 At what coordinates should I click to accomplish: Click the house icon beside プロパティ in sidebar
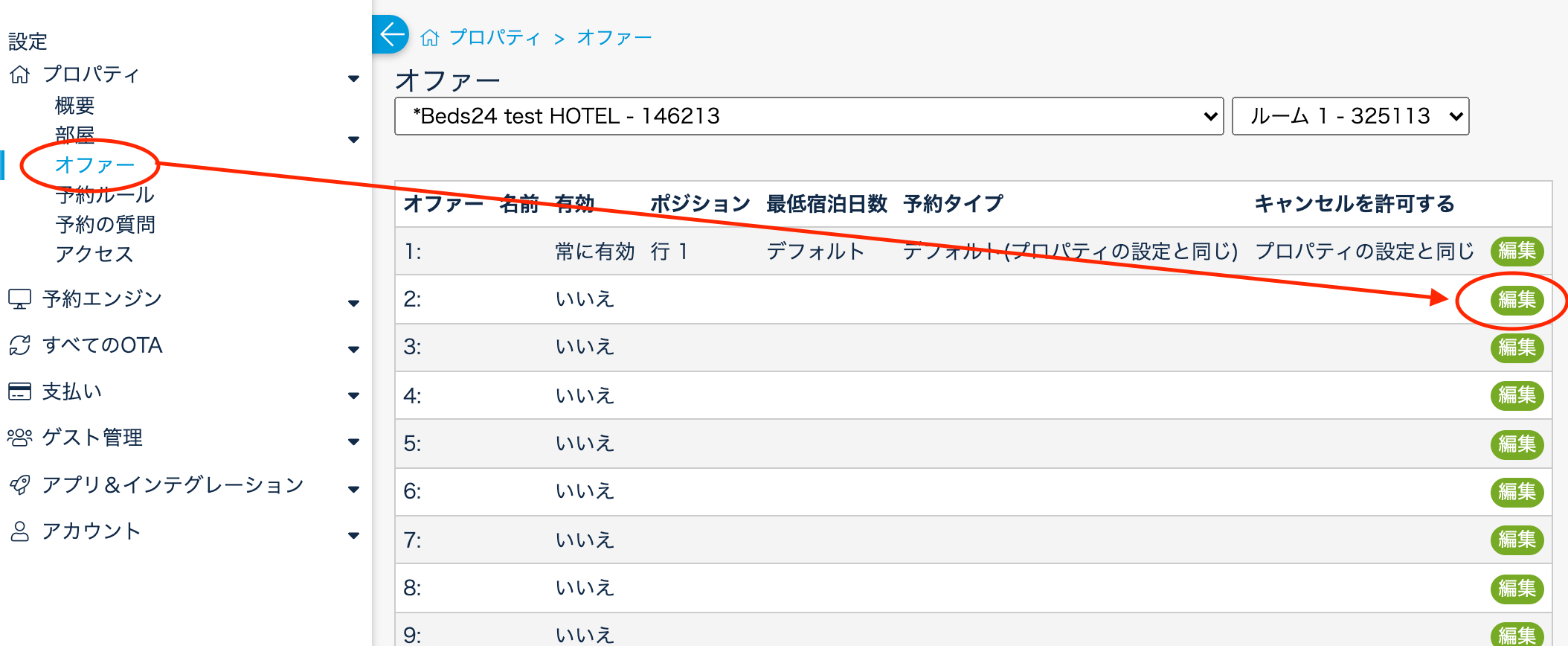coord(20,74)
